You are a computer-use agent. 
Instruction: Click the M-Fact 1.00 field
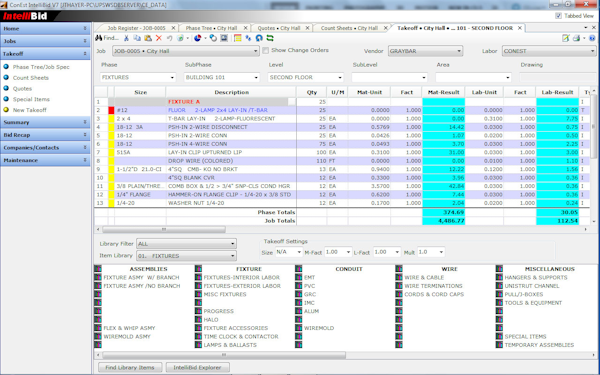[338, 252]
